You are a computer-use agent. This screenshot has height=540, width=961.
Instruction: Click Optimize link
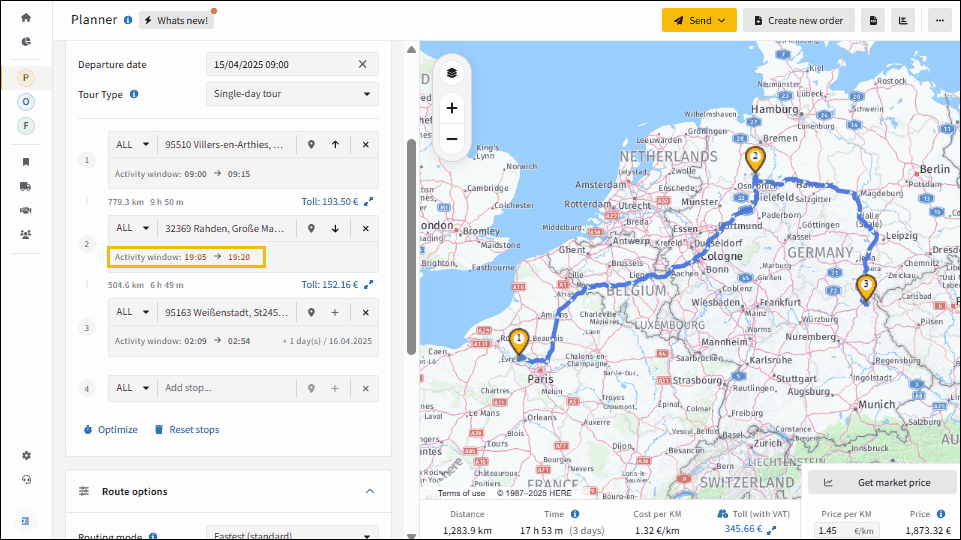click(111, 430)
